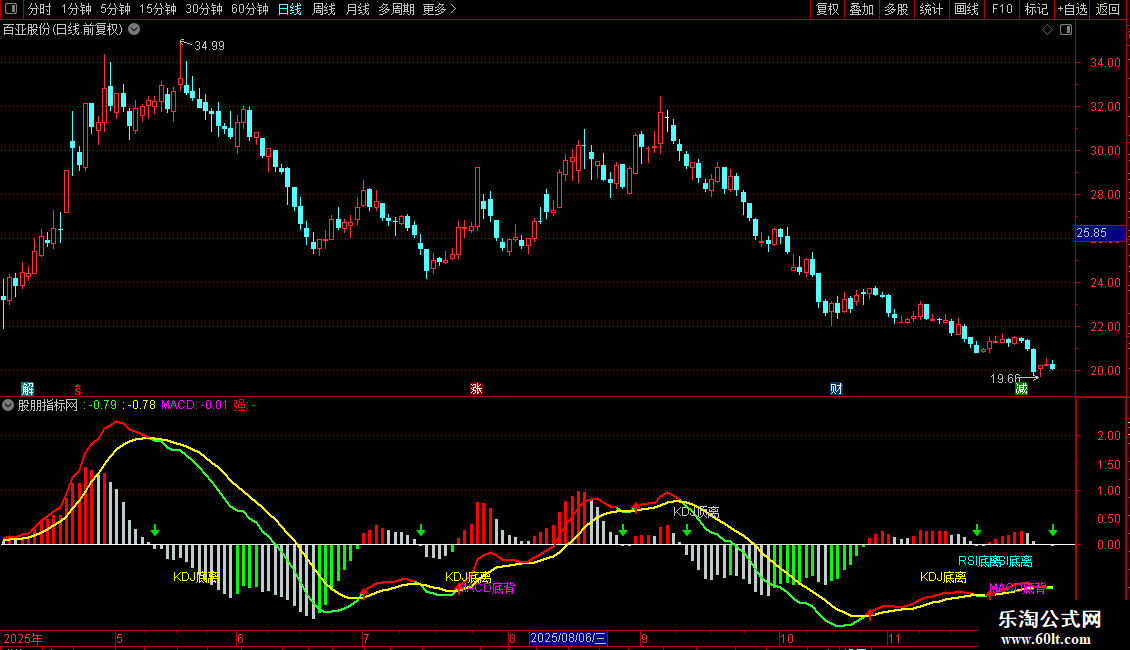Viewport: 1130px width, 650px height.
Task: Click the 标记 mark button
Action: tap(1036, 9)
